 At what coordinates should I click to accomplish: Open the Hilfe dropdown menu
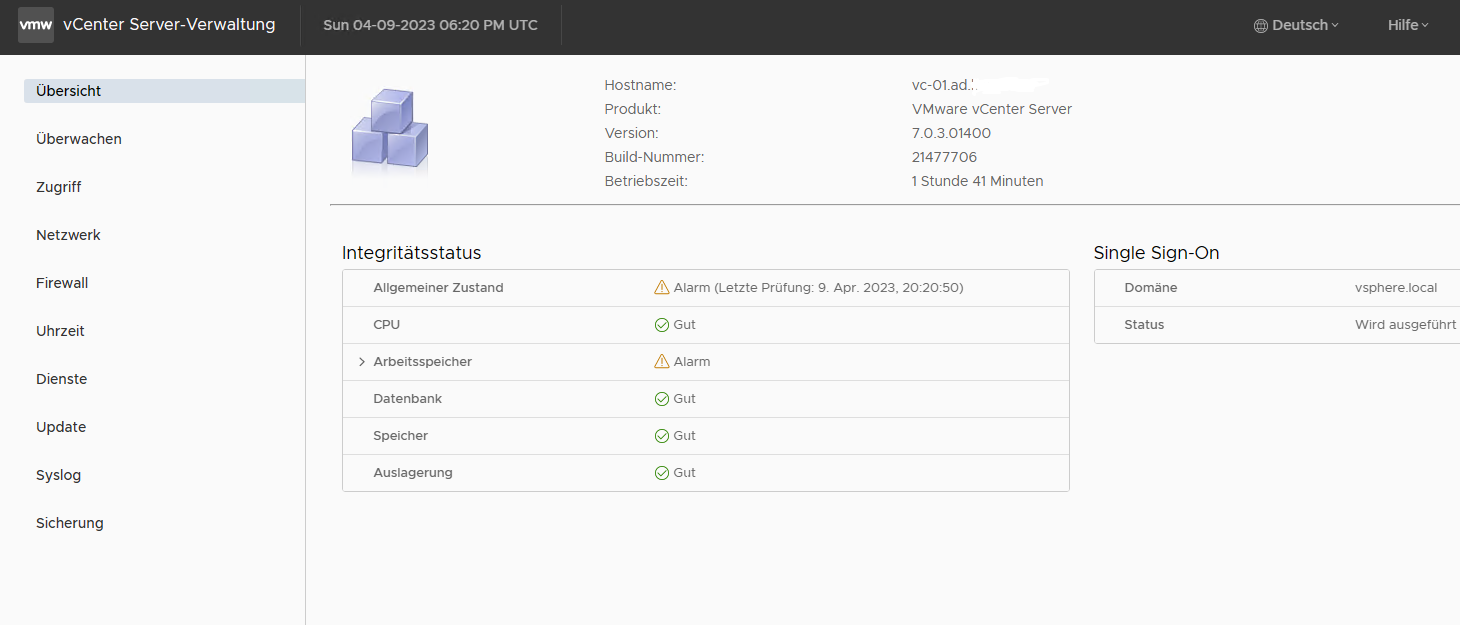(1407, 25)
